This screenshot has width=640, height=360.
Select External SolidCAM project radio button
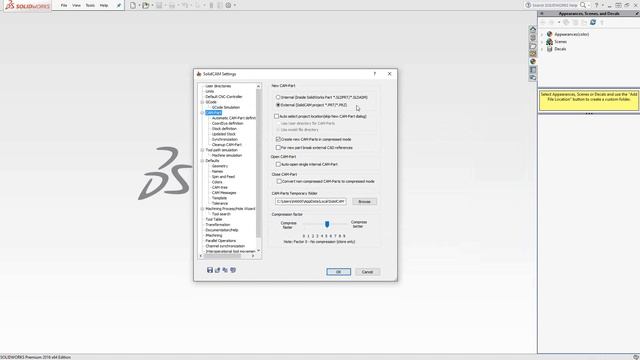278,105
